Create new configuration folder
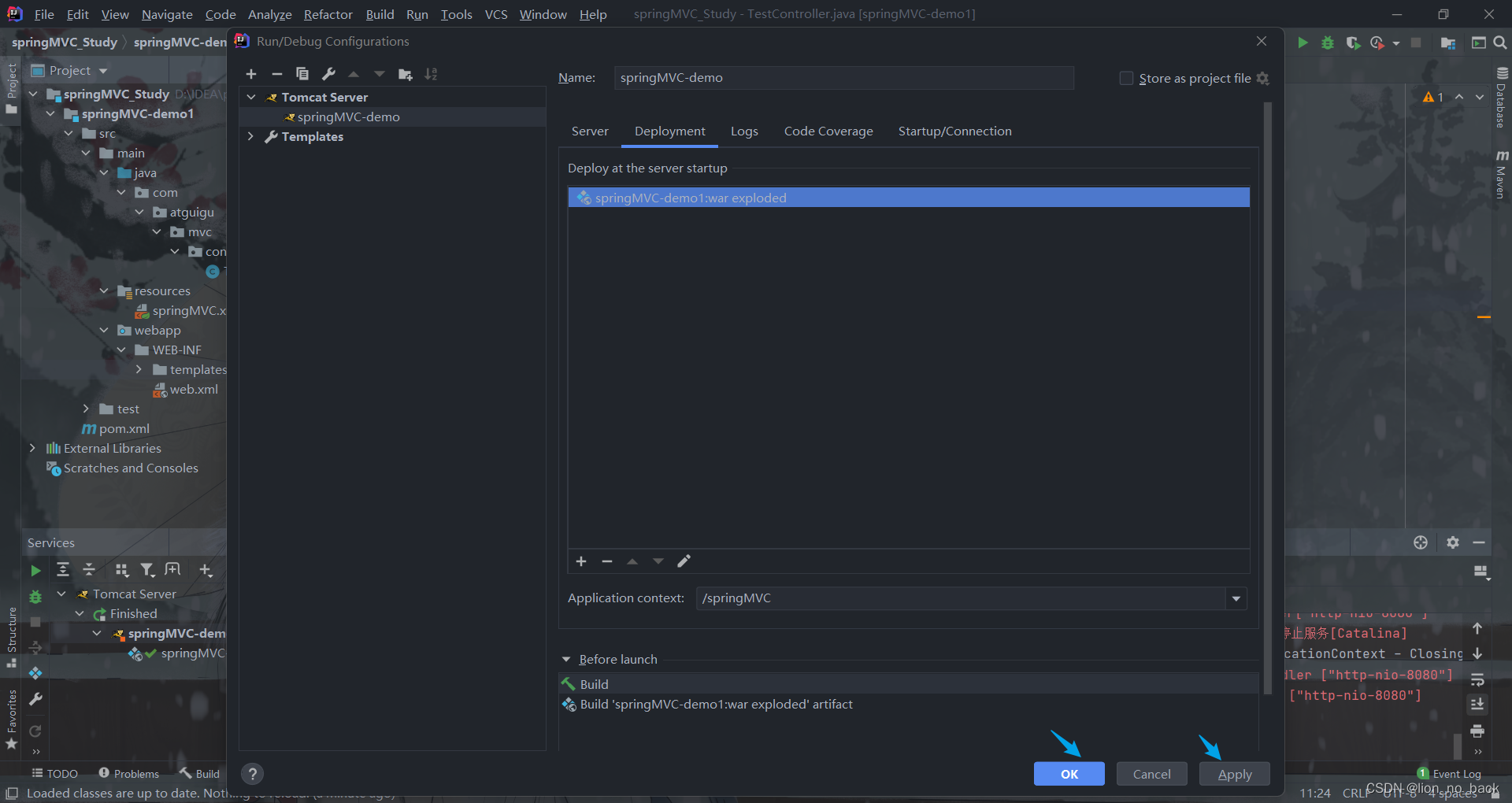Screen dimensions: 1512x803 tap(406, 74)
